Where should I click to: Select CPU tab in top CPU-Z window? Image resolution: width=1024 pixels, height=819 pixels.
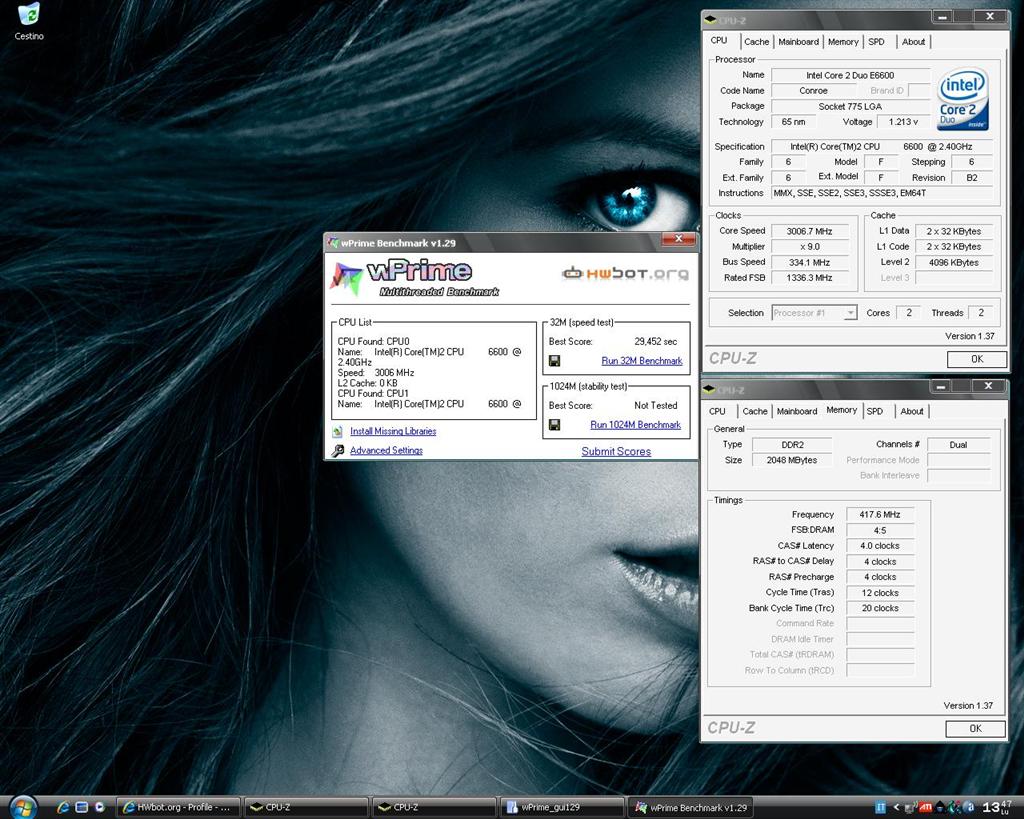[719, 40]
